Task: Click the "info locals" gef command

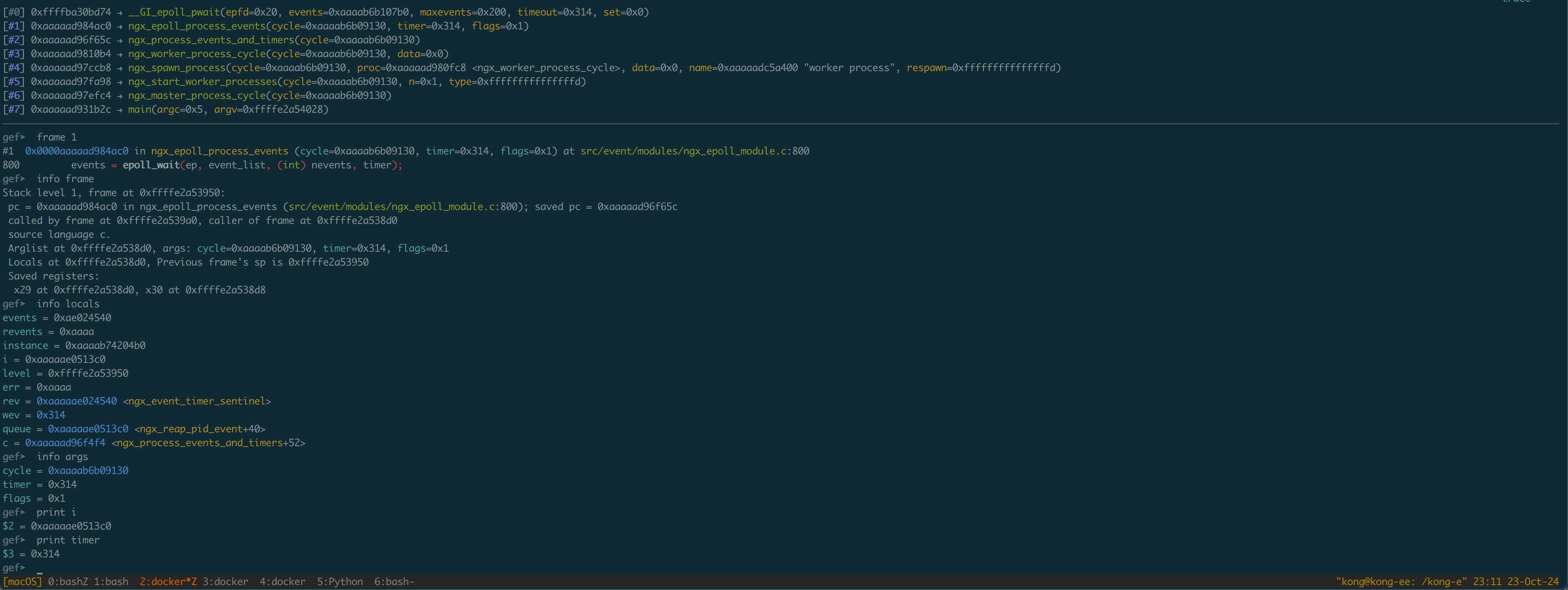Action: [67, 304]
